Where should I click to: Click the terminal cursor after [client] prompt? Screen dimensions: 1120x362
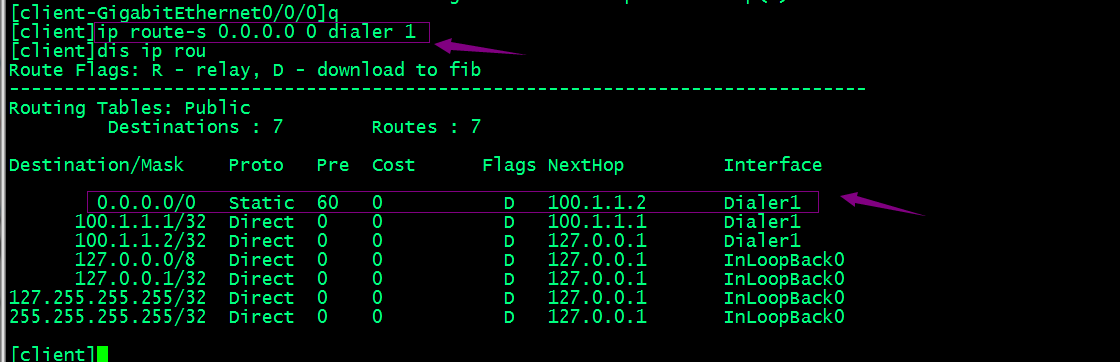102,354
